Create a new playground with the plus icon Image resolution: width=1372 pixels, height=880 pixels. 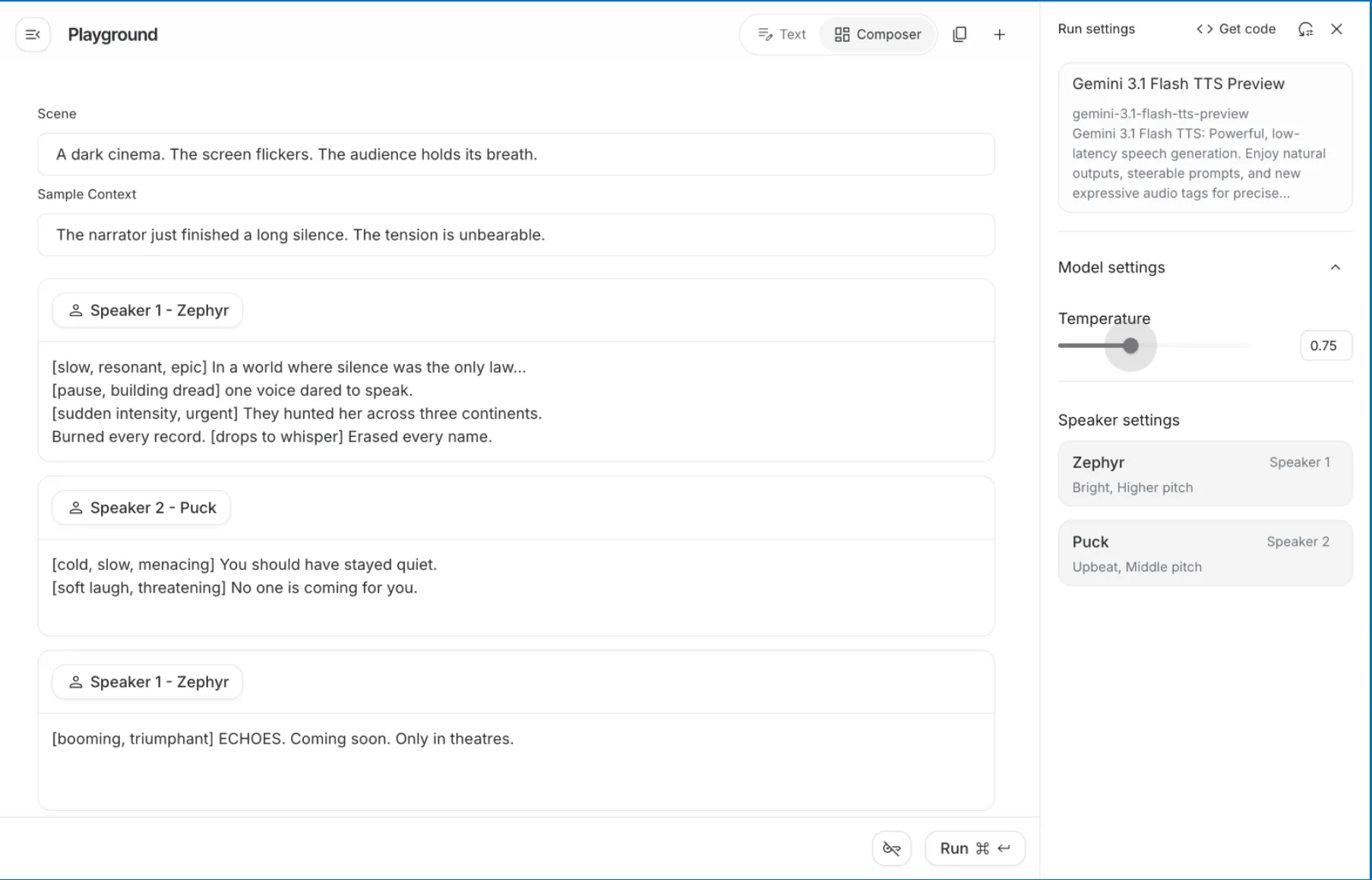999,34
